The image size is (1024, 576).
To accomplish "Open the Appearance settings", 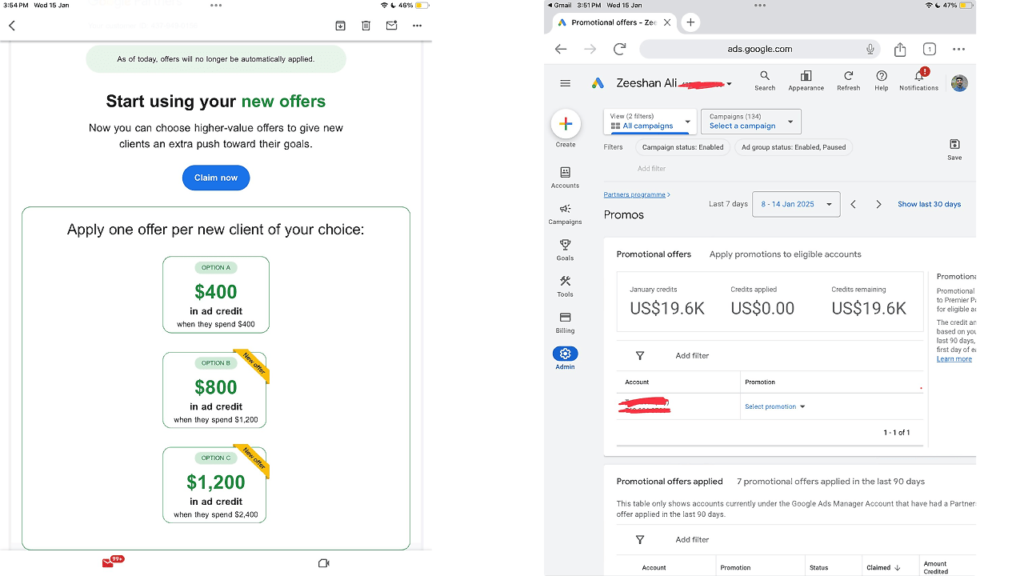I will pyautogui.click(x=806, y=81).
